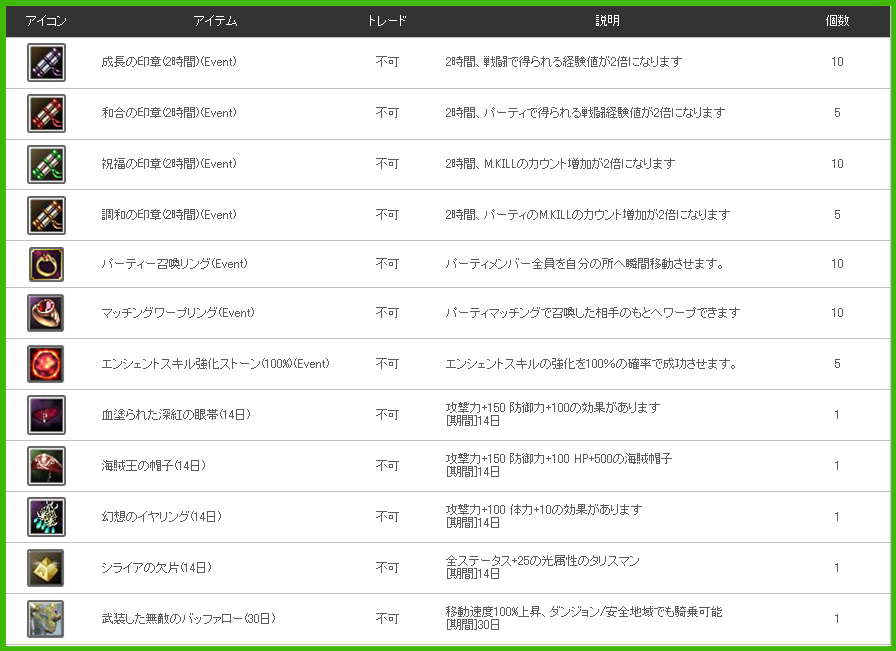Click description 2時間、パーティで得られる戦闘経験値が2倍になります
This screenshot has width=896, height=651.
[x=585, y=113]
